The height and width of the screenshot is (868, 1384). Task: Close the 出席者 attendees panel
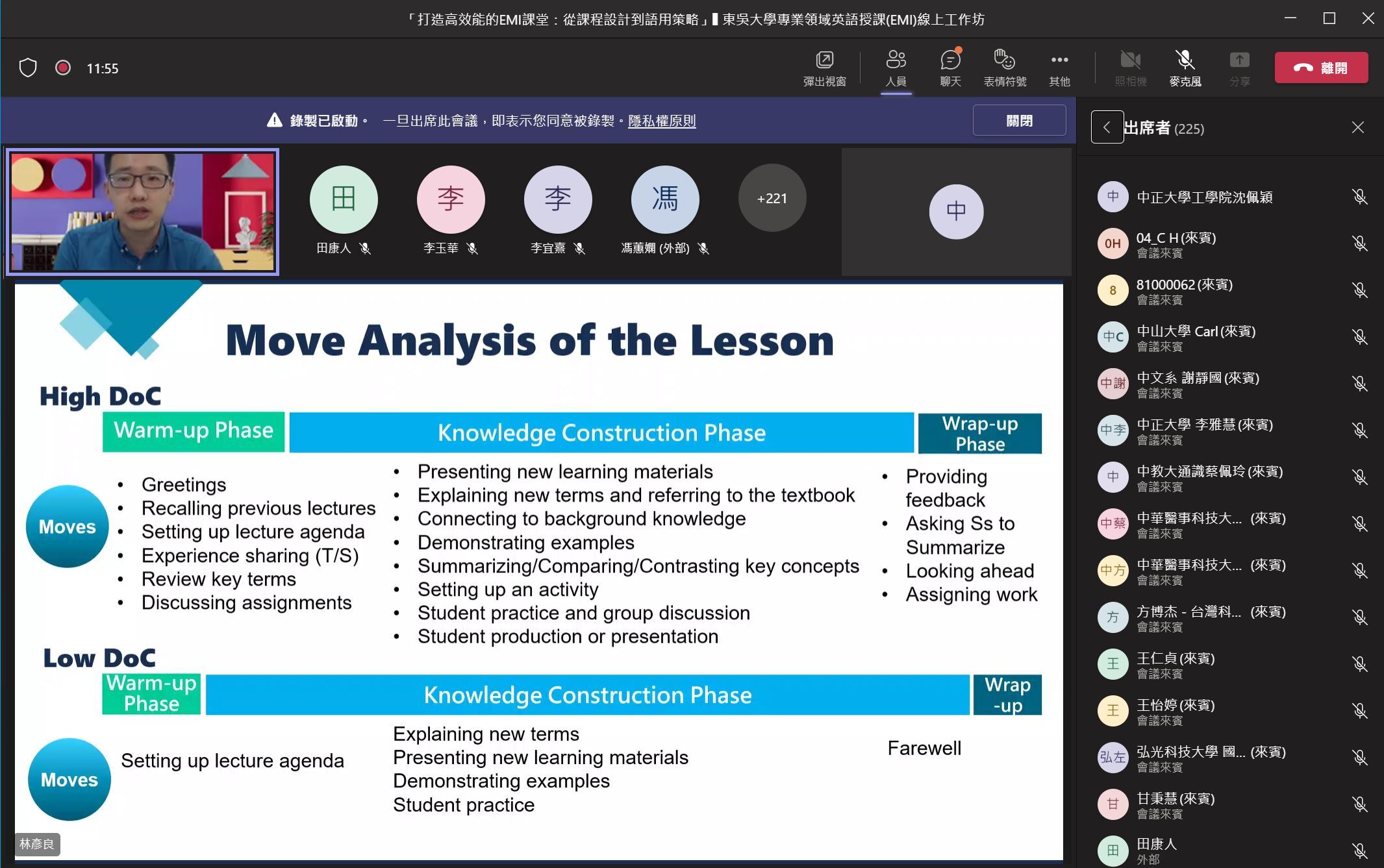tap(1357, 127)
